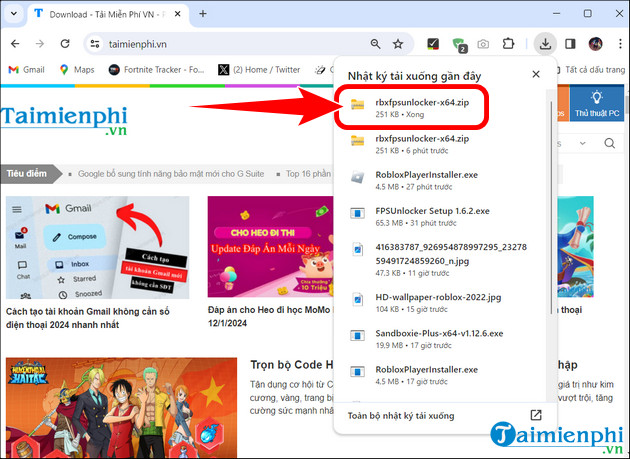The height and width of the screenshot is (459, 630).
Task: Open the tab search dropdown arrow
Action: tap(13, 14)
